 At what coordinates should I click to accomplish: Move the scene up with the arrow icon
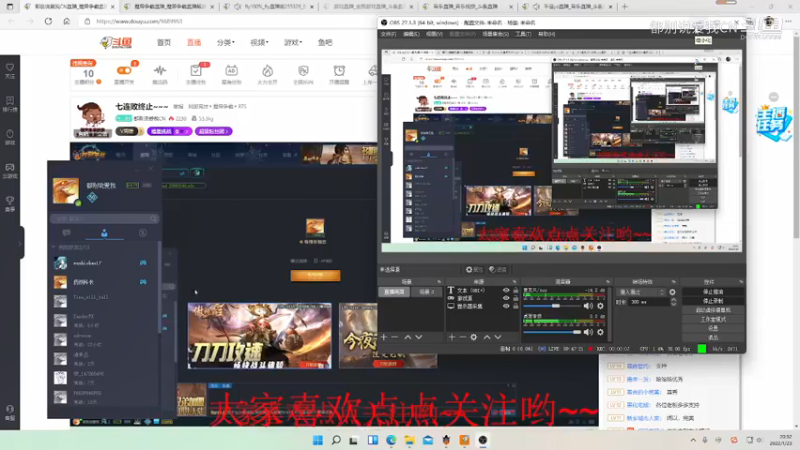pos(408,337)
